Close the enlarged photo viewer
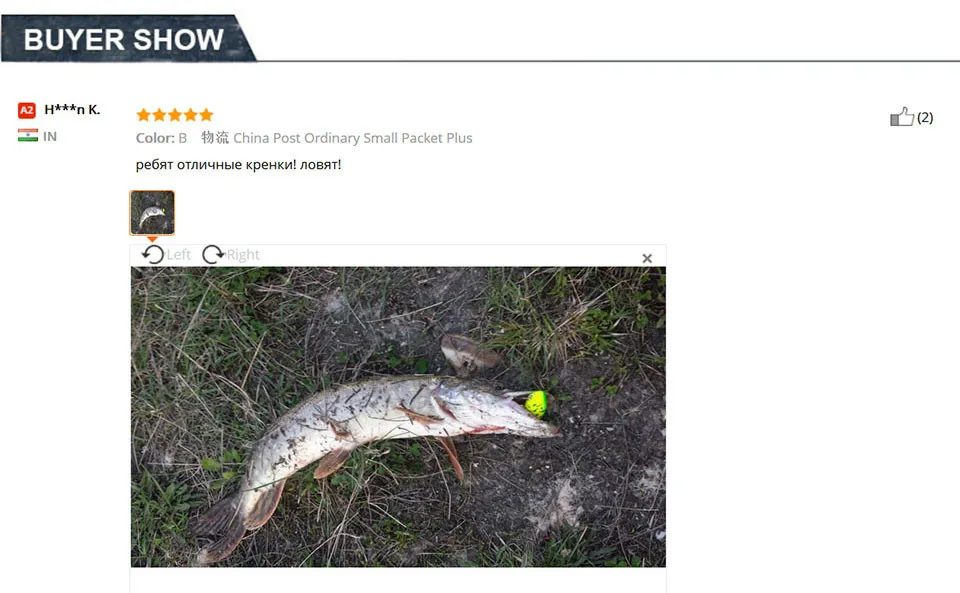 pos(647,258)
